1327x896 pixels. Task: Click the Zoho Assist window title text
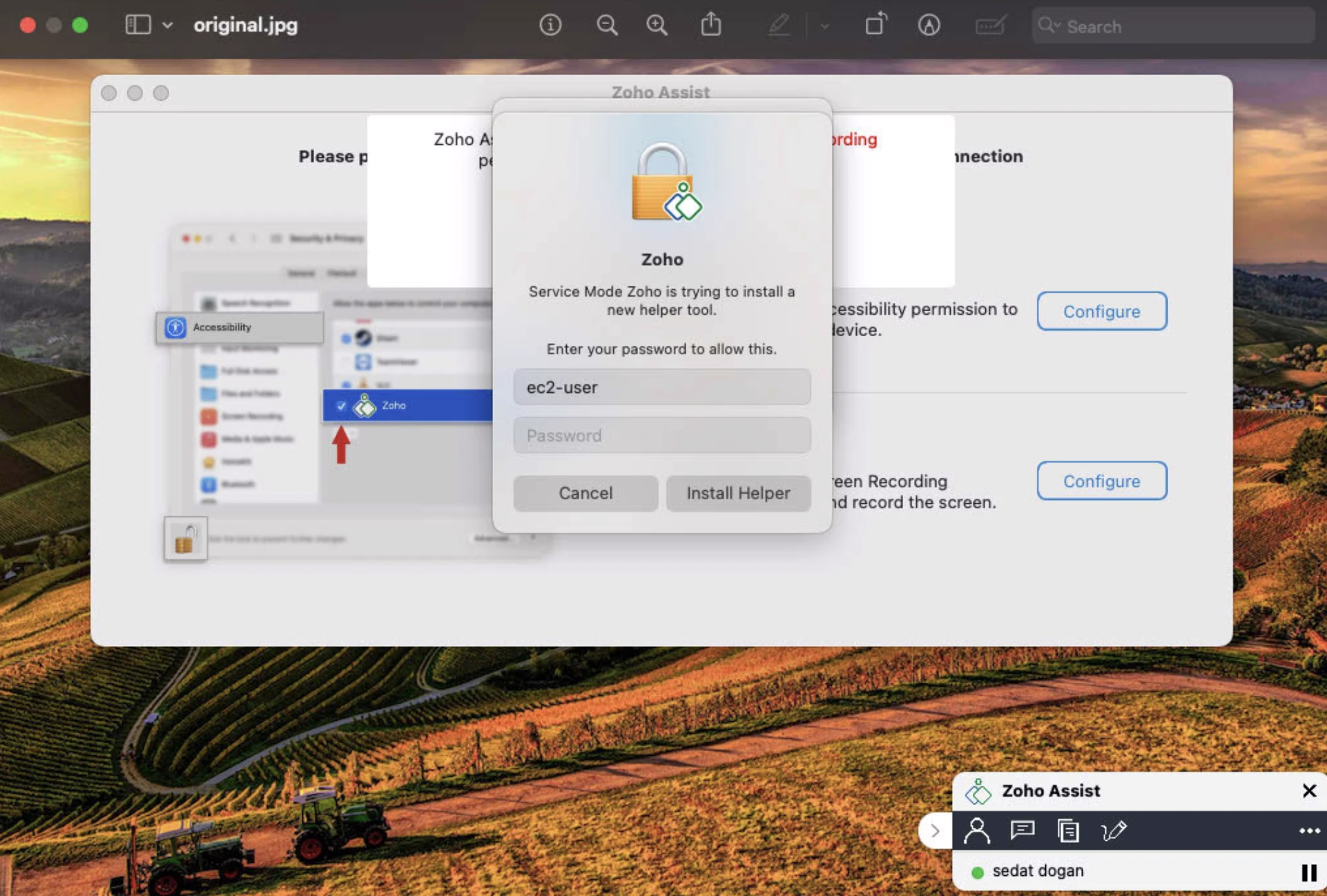tap(660, 92)
